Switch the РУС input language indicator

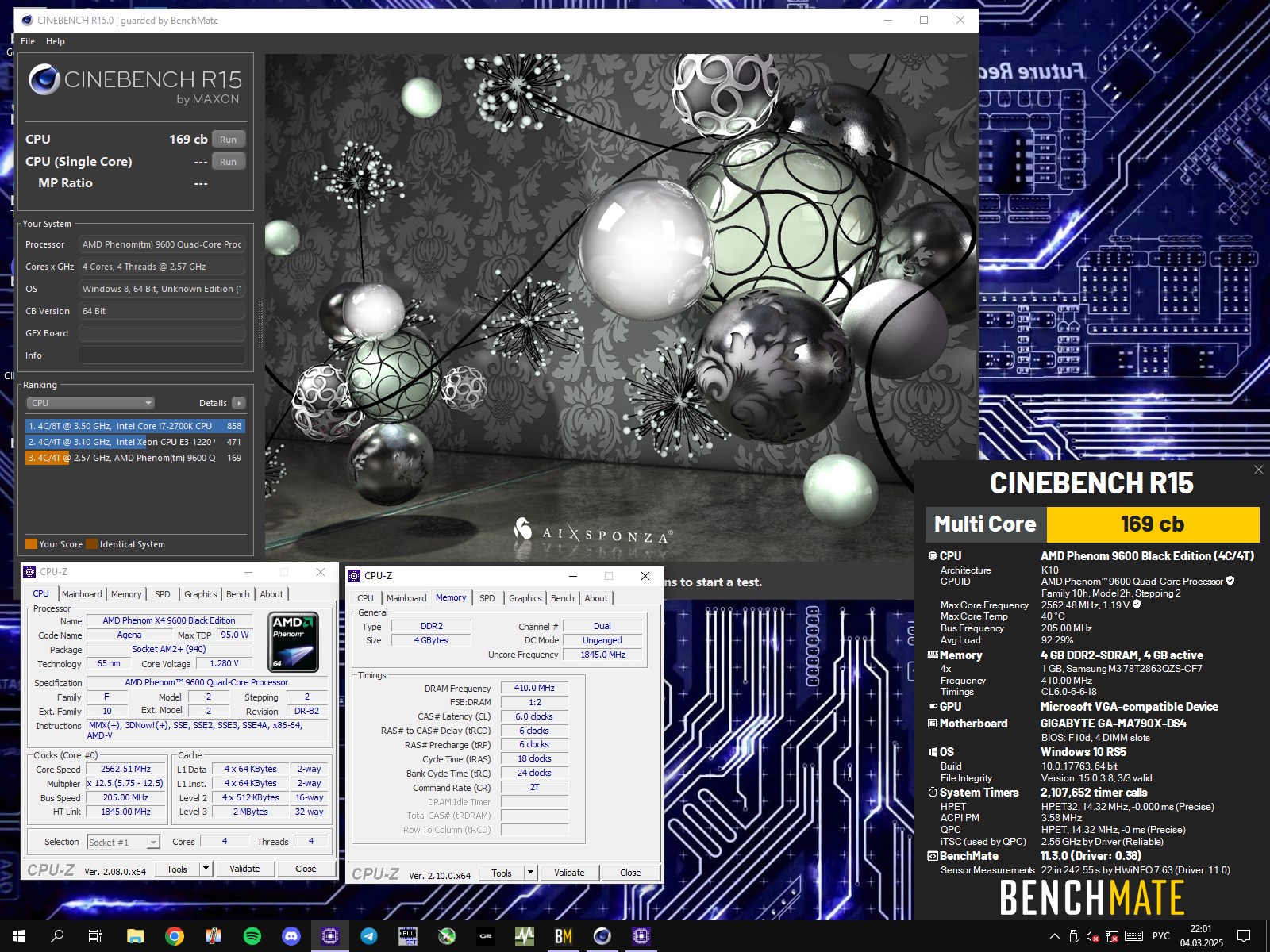(1160, 936)
